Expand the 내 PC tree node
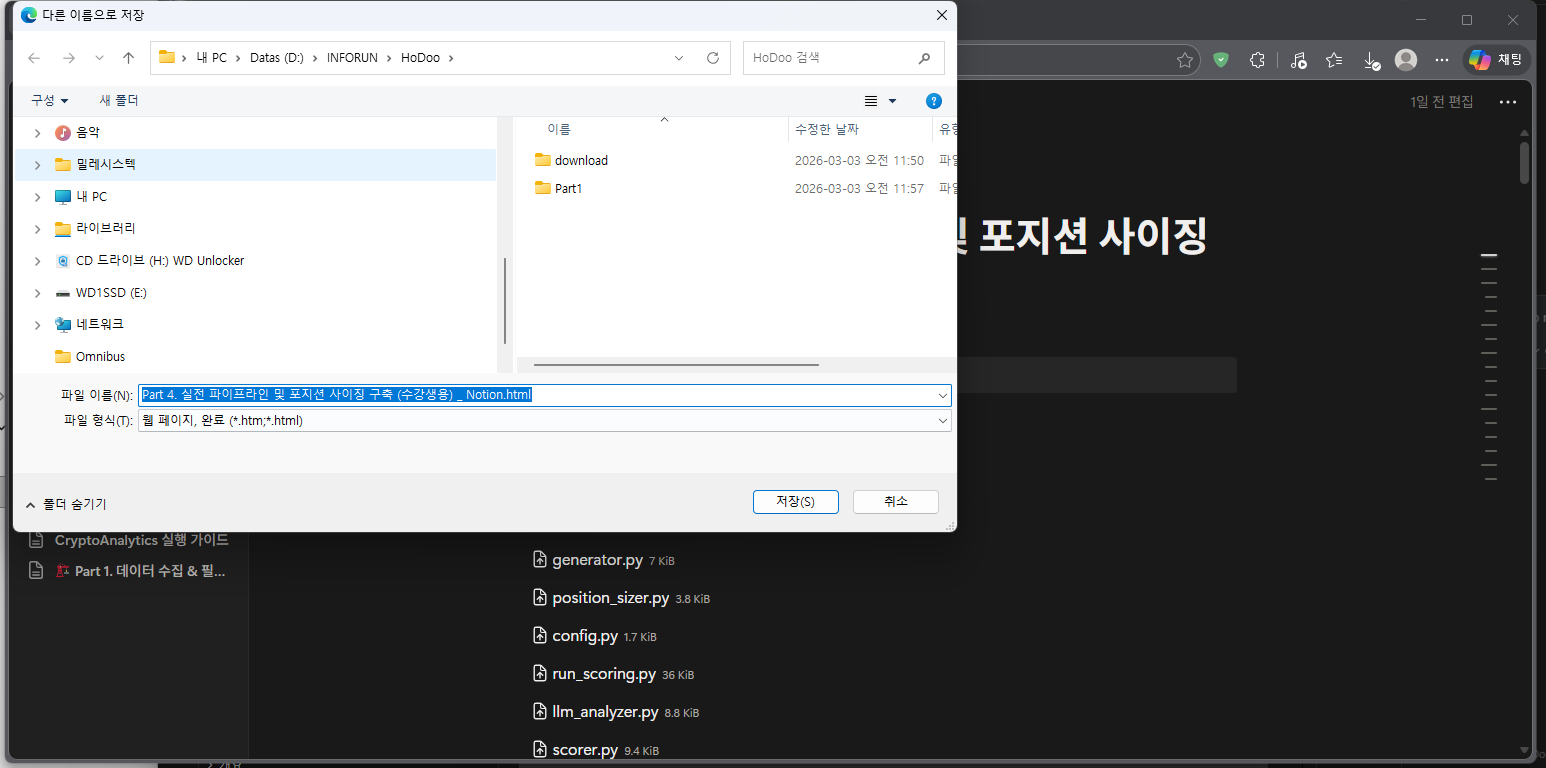Image resolution: width=1546 pixels, height=768 pixels. tap(38, 197)
